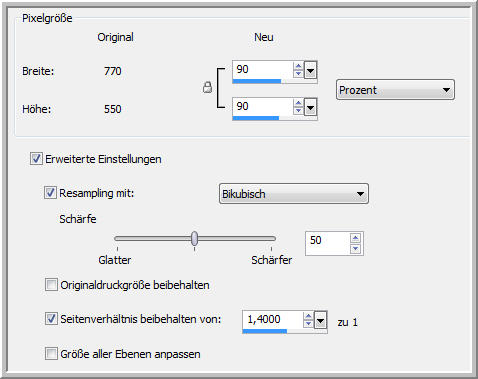Uncheck Resampling mit checkbox
Image resolution: width=478 pixels, height=379 pixels.
point(50,193)
